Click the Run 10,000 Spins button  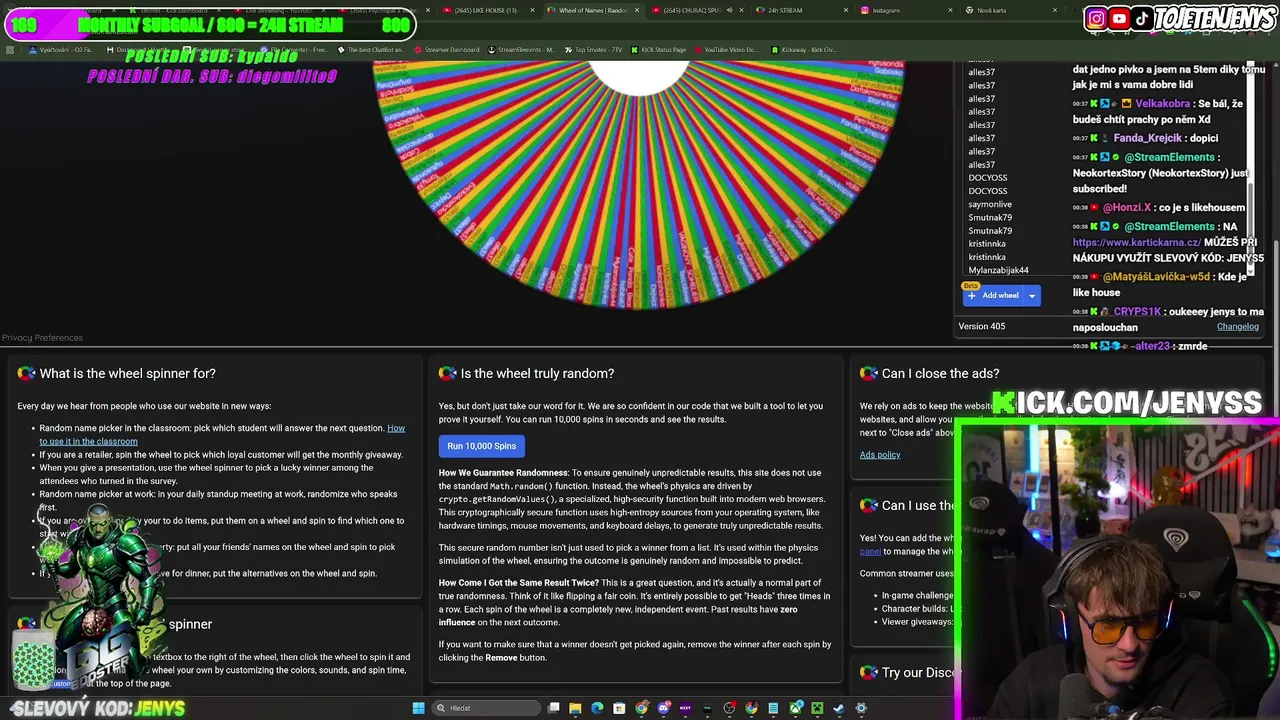[481, 446]
